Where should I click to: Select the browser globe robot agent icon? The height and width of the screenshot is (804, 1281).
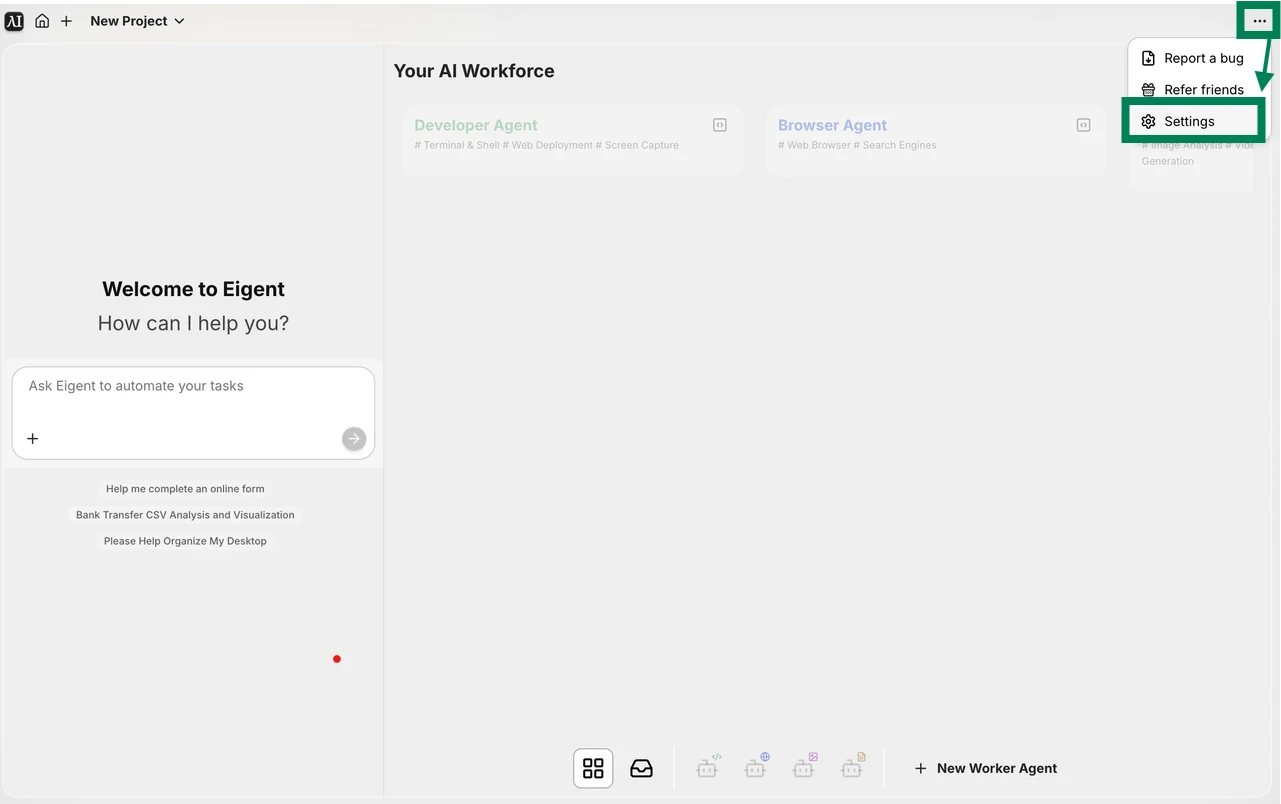756,766
